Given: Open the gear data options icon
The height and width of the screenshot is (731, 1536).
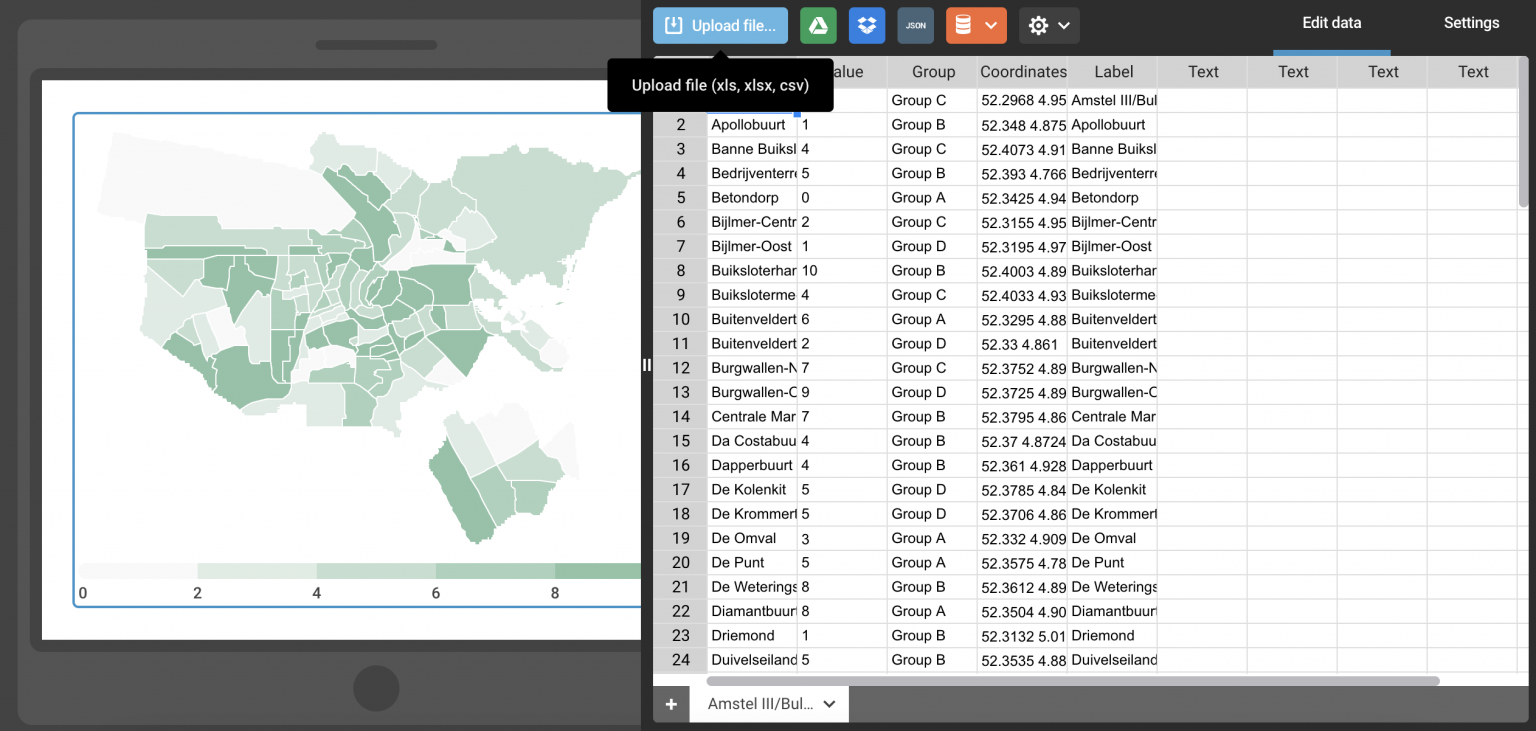Looking at the screenshot, I should pos(1040,25).
